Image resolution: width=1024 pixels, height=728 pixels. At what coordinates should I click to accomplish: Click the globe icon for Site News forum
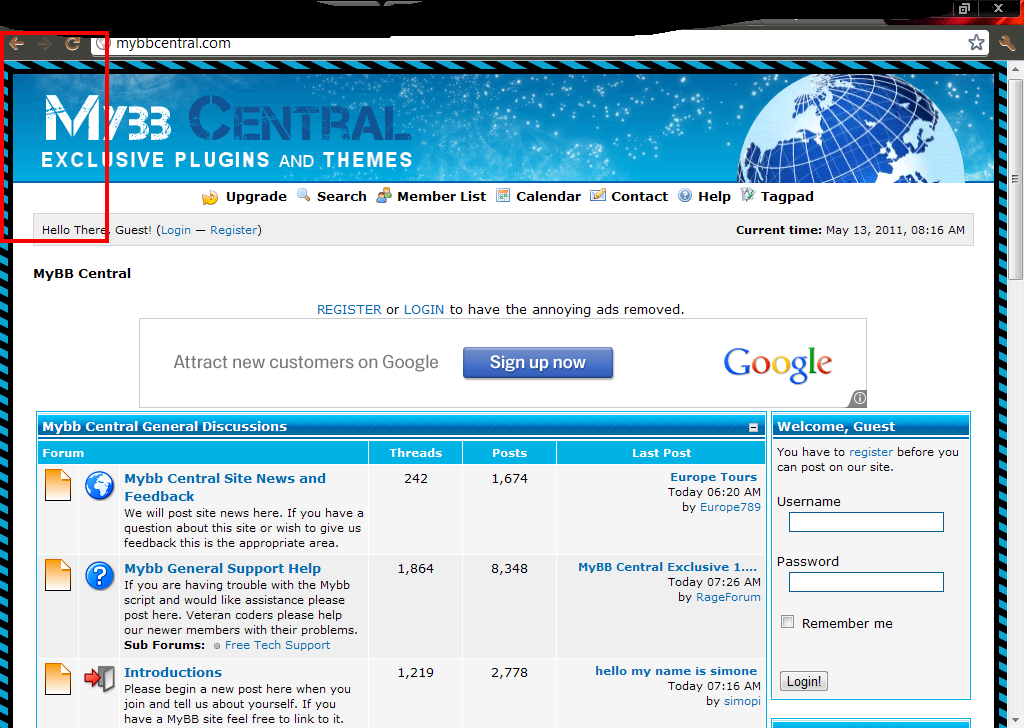pos(100,486)
